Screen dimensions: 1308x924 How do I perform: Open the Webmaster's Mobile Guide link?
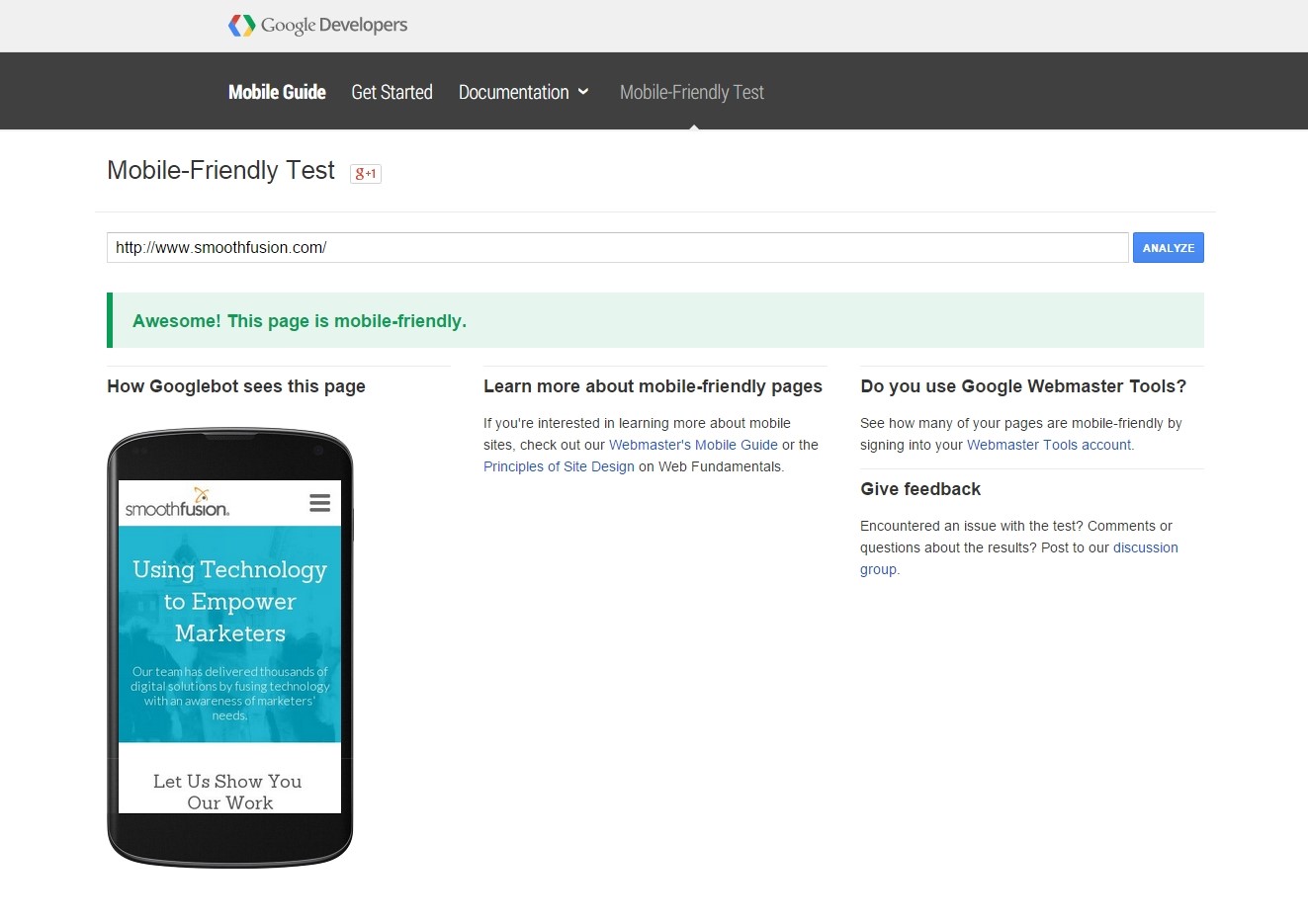[693, 445]
